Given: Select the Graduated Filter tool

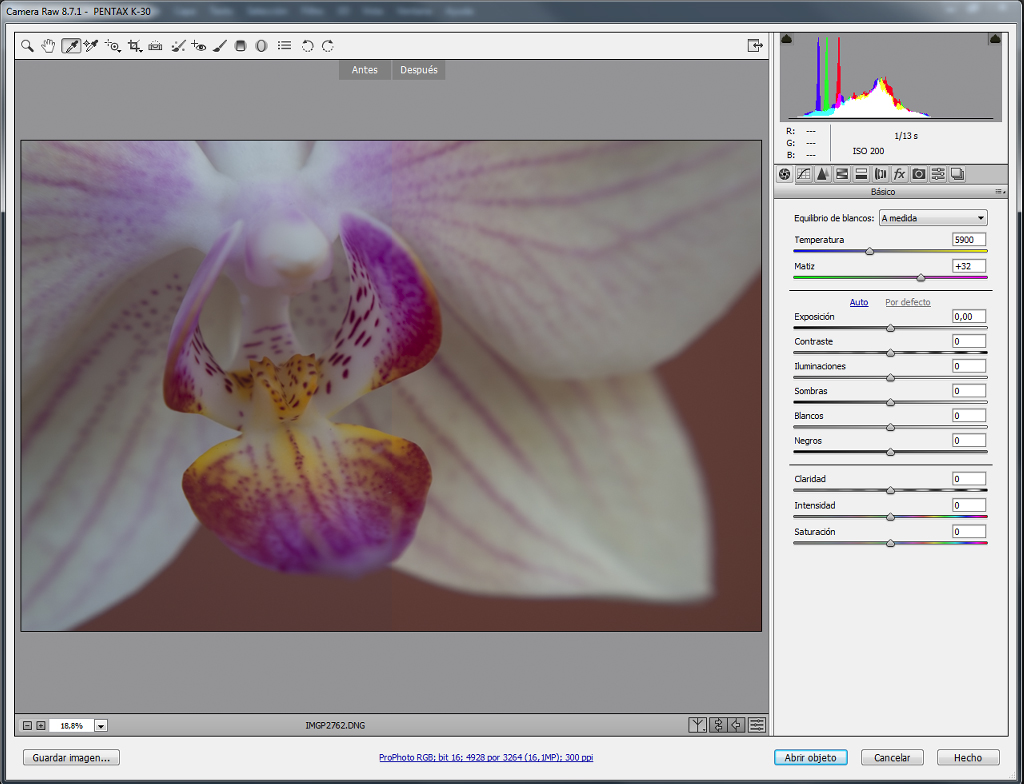Looking at the screenshot, I should (x=240, y=46).
